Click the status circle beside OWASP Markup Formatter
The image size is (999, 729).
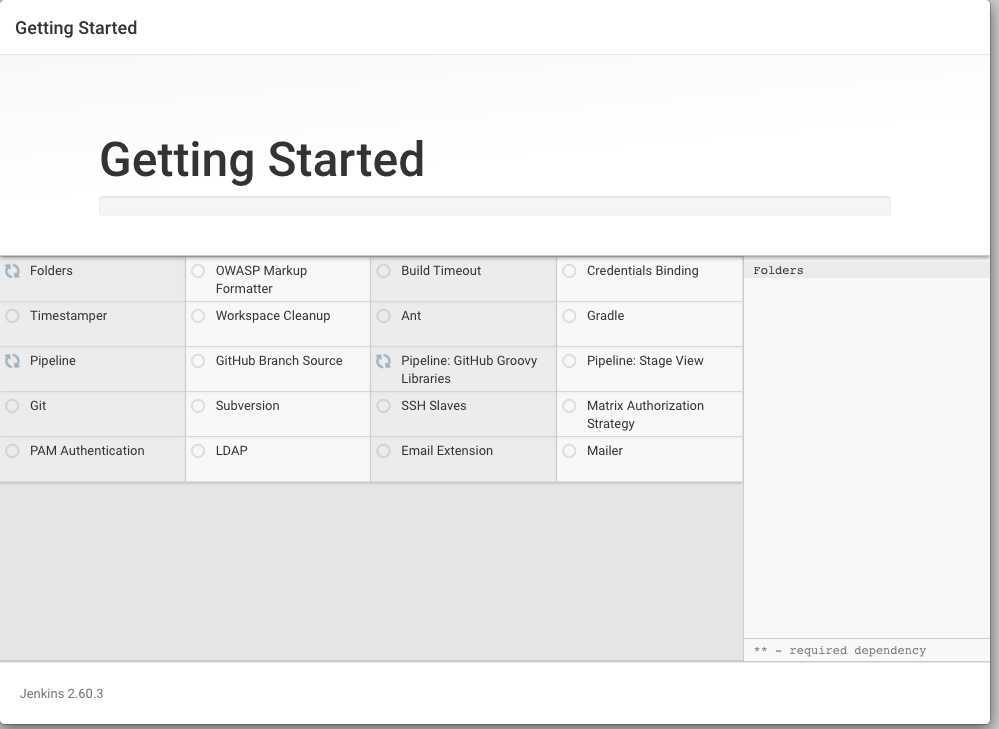pos(198,271)
